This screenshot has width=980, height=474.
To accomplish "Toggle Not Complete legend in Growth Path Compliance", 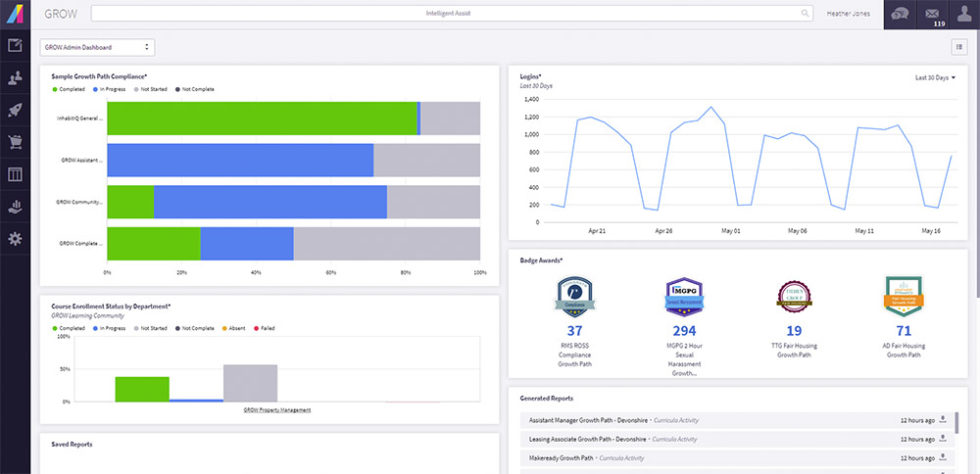I will [194, 89].
